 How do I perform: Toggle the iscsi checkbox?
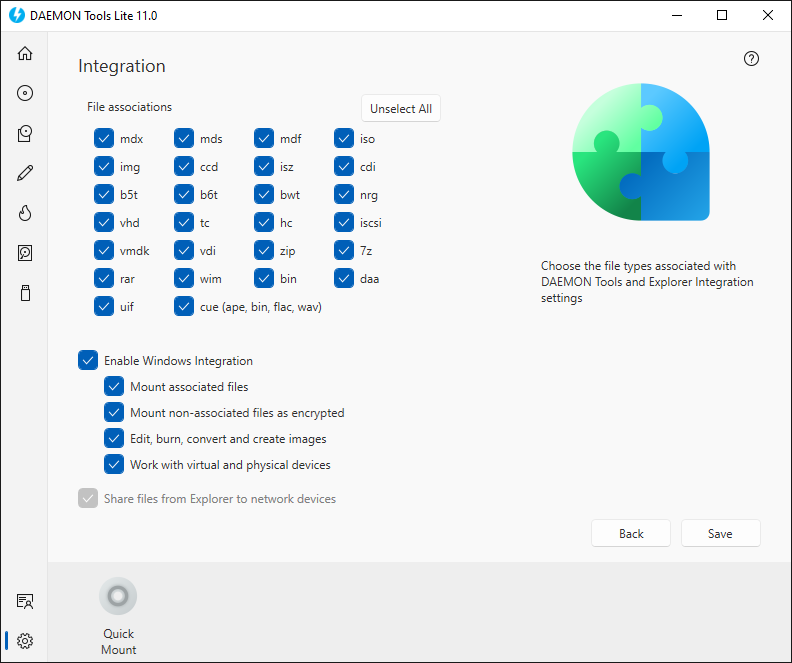point(344,222)
